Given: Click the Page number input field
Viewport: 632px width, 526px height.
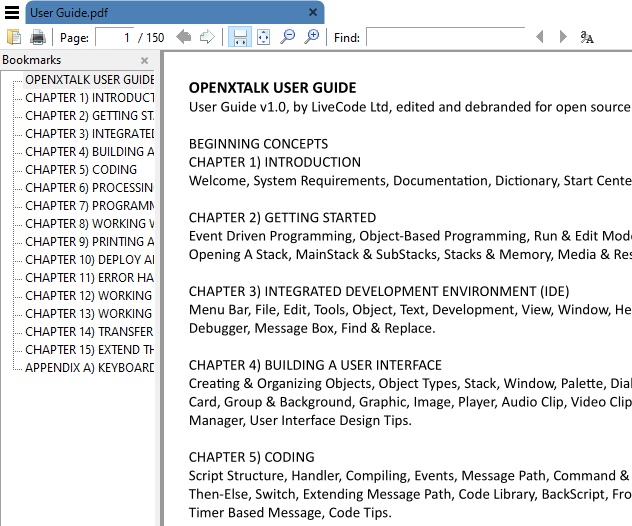Looking at the screenshot, I should [114, 37].
